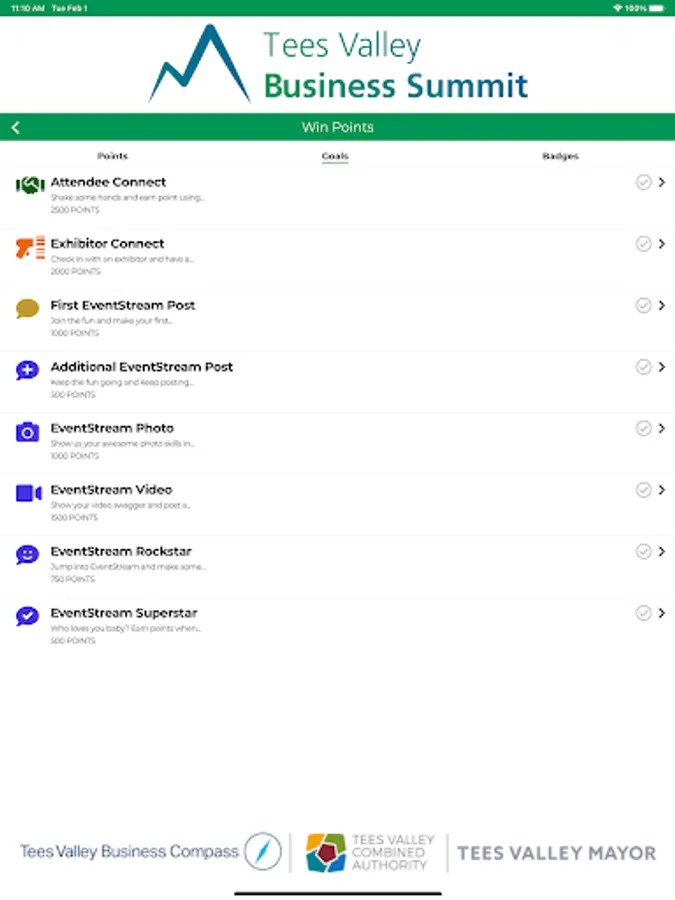Open the Attendee Connect goal title
The width and height of the screenshot is (675, 900).
[108, 182]
